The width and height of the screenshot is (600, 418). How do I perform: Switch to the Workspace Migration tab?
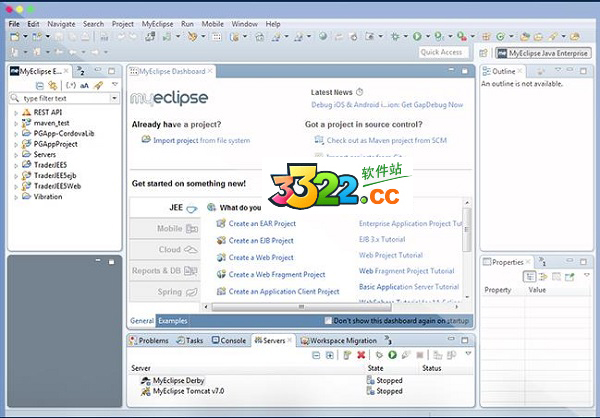point(339,340)
